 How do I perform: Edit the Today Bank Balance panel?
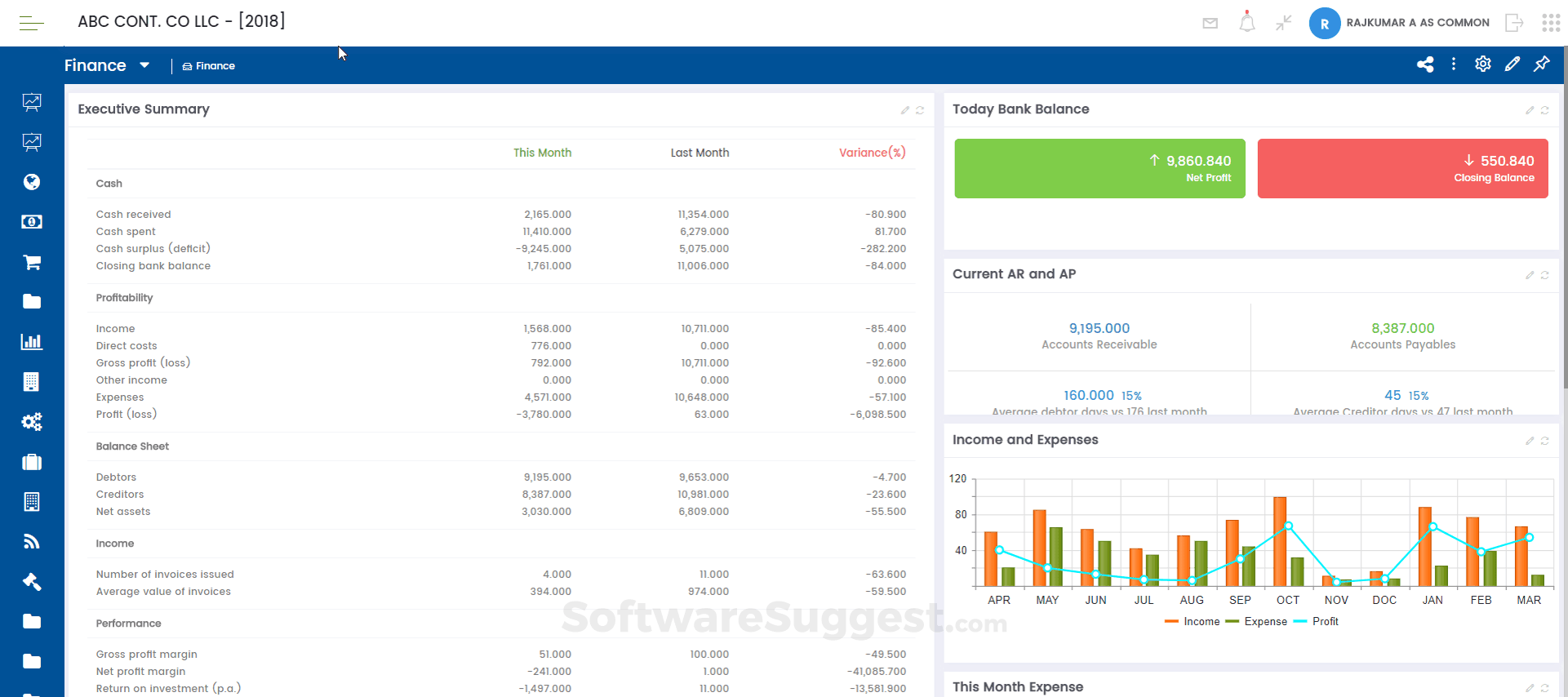tap(1530, 110)
